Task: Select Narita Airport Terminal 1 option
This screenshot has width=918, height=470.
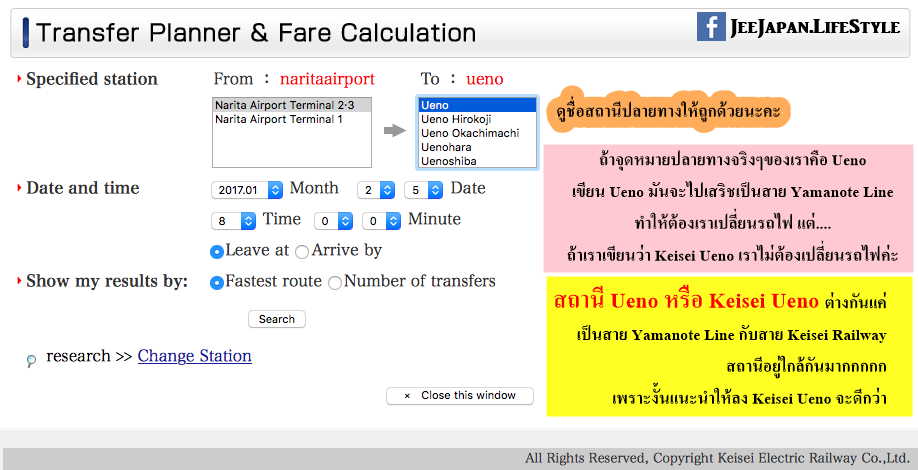Action: pos(292,119)
